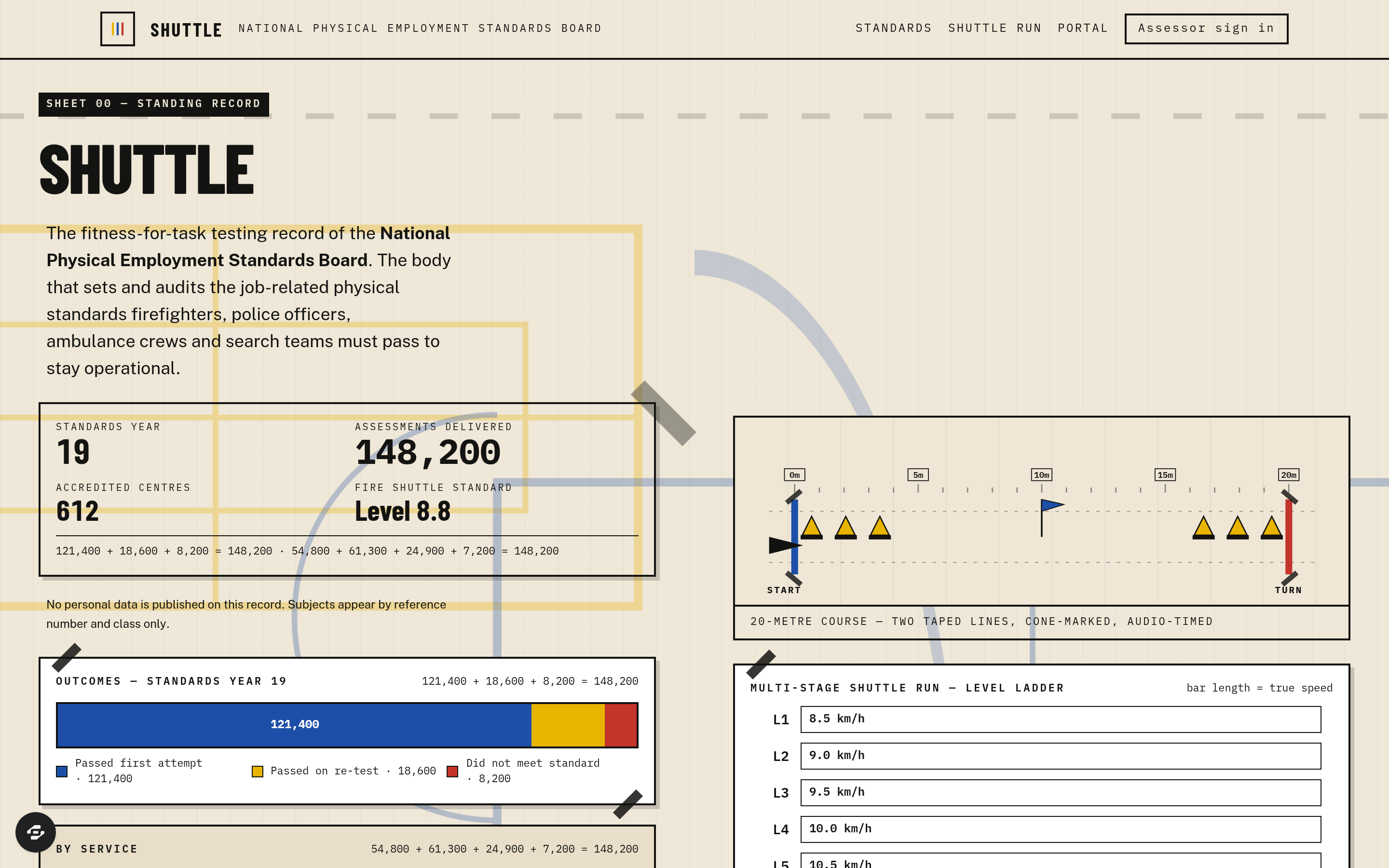Open the STANDARDS nav item
The width and height of the screenshot is (1389, 868).
point(893,28)
